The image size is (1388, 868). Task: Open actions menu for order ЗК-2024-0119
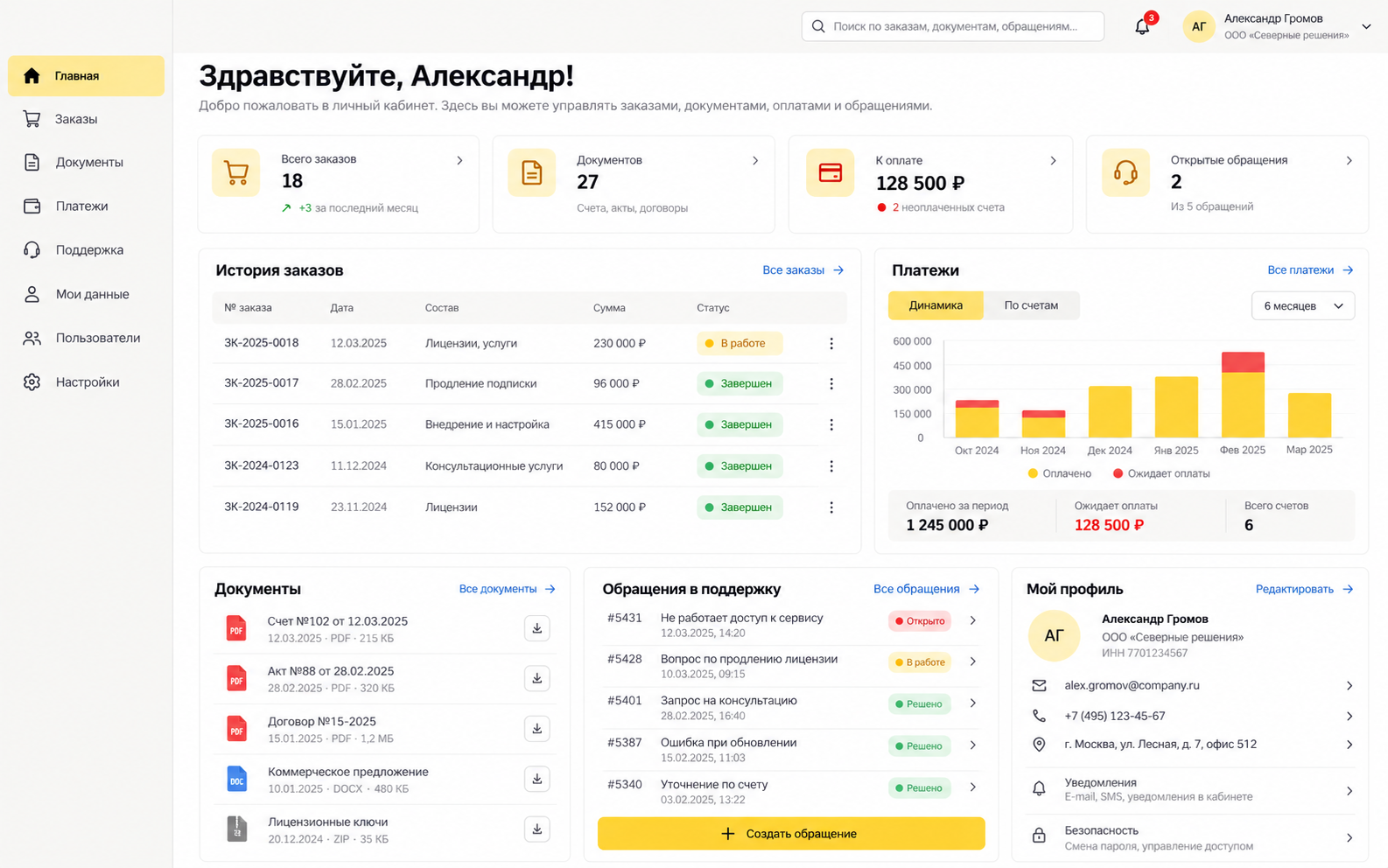[831, 507]
